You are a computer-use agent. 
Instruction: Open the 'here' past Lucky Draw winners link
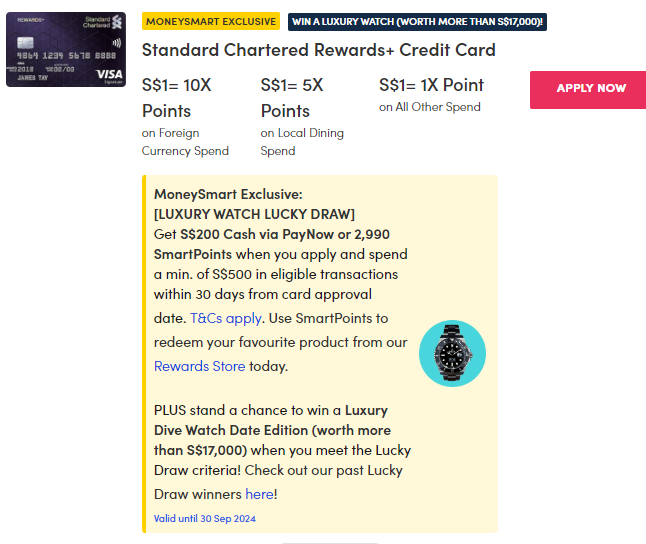(259, 494)
